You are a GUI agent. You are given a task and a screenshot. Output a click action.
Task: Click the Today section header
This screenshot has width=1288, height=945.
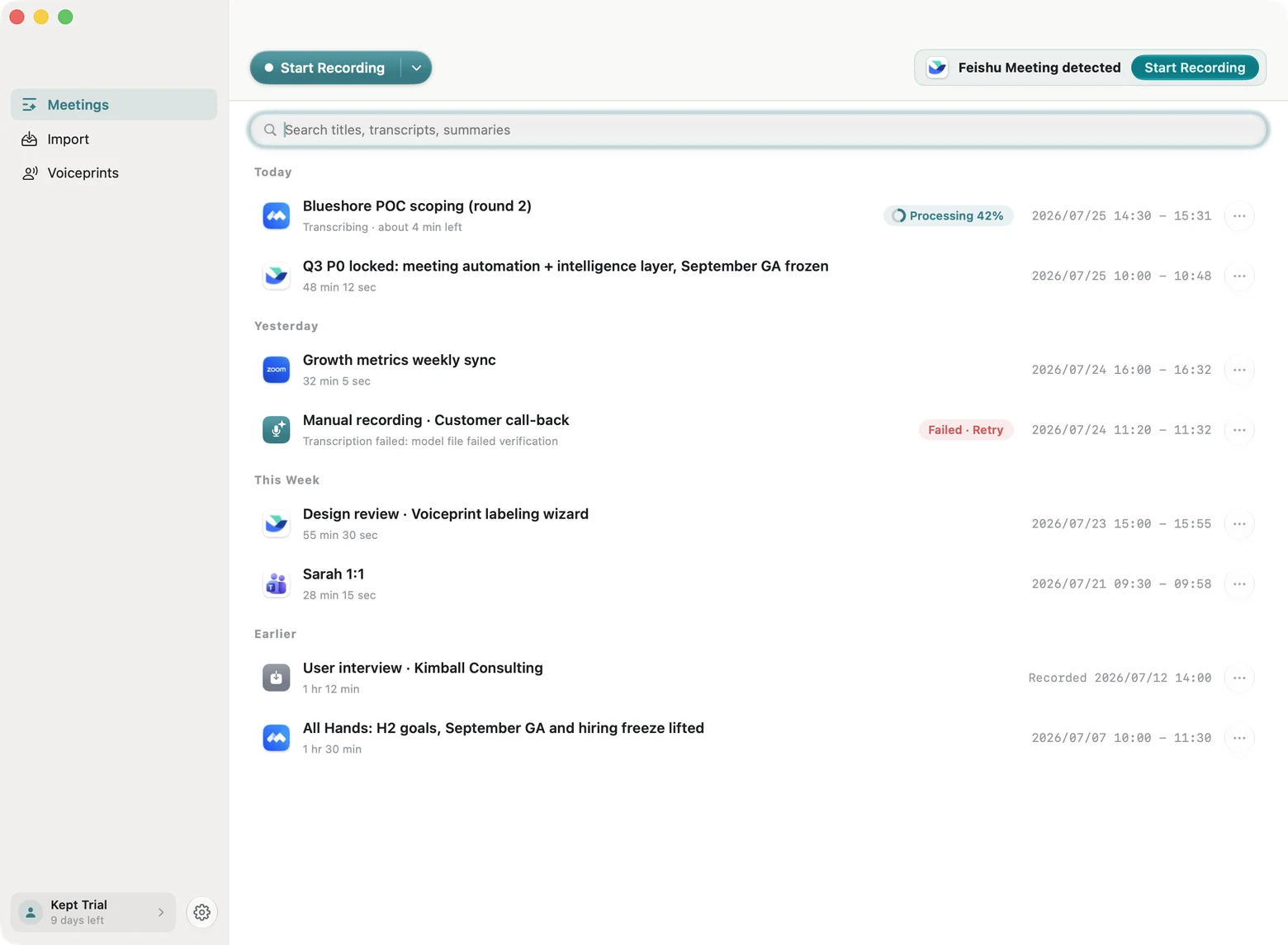pos(273,172)
